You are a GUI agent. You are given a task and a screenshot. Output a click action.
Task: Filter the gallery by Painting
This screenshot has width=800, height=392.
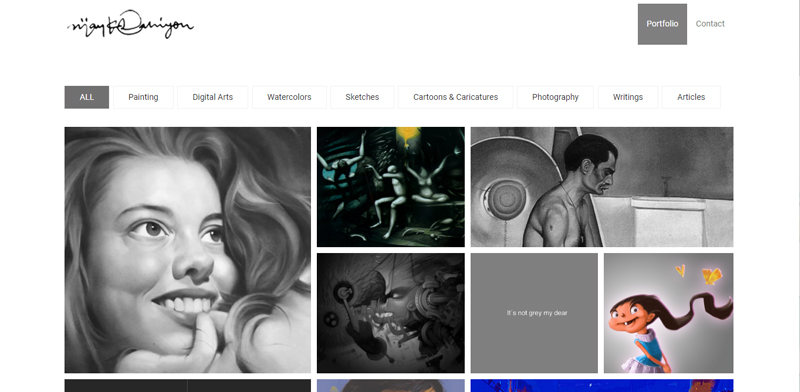143,97
